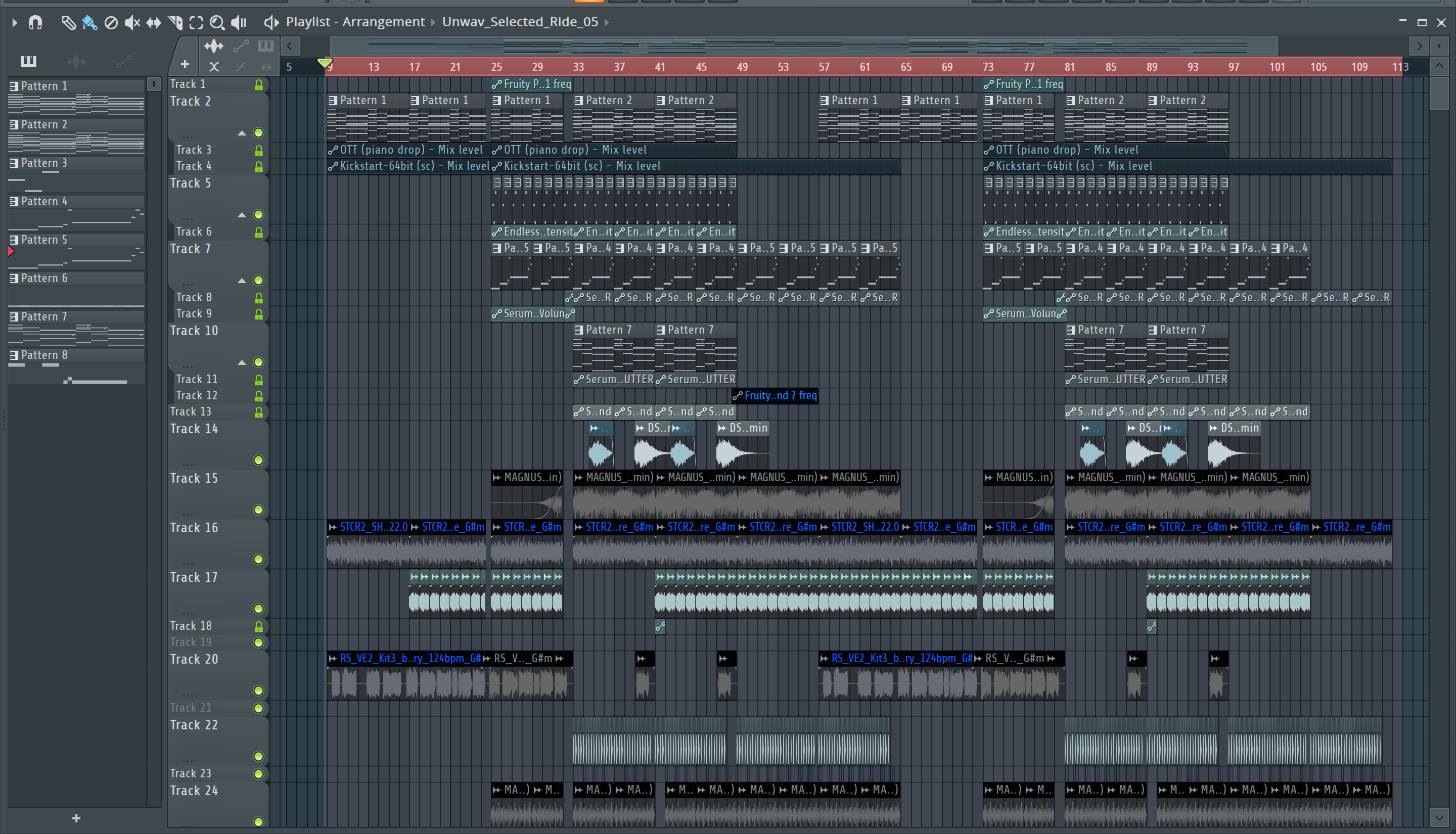Viewport: 1456px width, 834px height.
Task: Toggle the magnet snap-to-grid selector
Action: tap(35, 22)
